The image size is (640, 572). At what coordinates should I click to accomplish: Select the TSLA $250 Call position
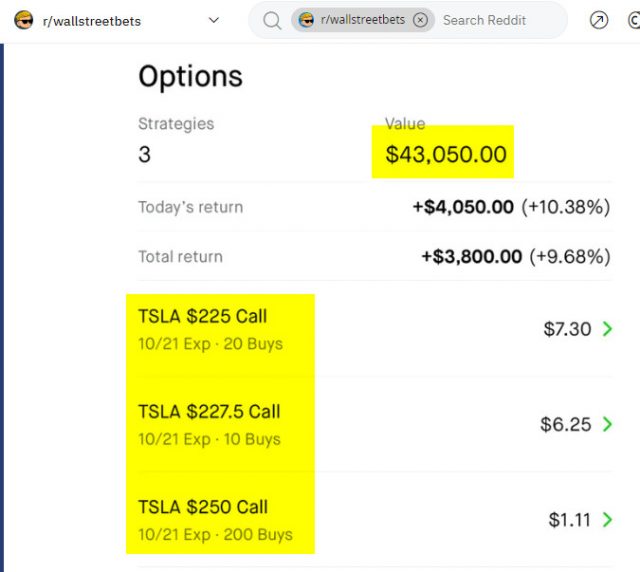click(203, 507)
